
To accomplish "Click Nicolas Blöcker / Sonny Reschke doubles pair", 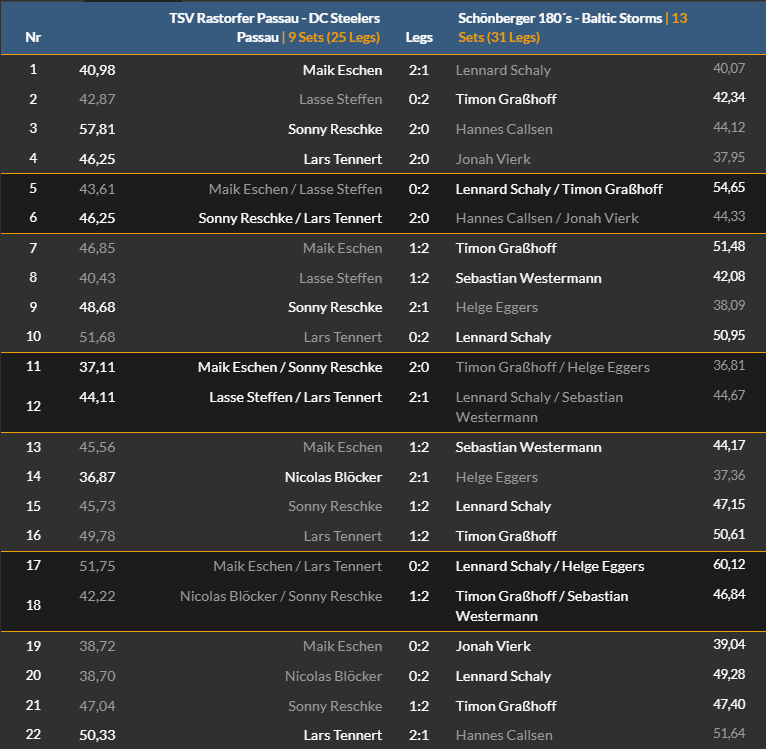I will [x=281, y=596].
